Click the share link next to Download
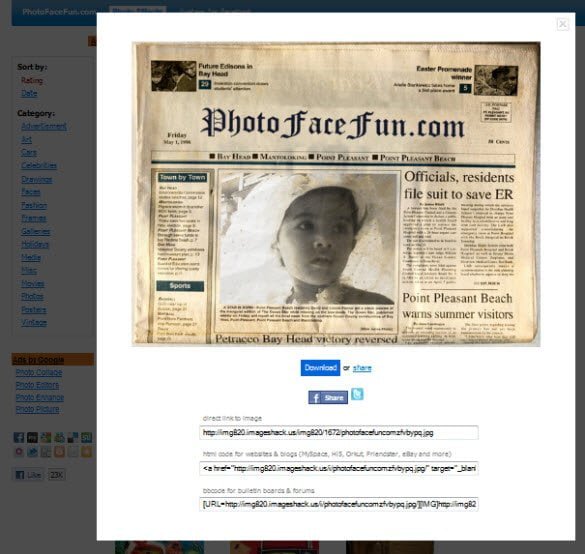 tap(362, 368)
